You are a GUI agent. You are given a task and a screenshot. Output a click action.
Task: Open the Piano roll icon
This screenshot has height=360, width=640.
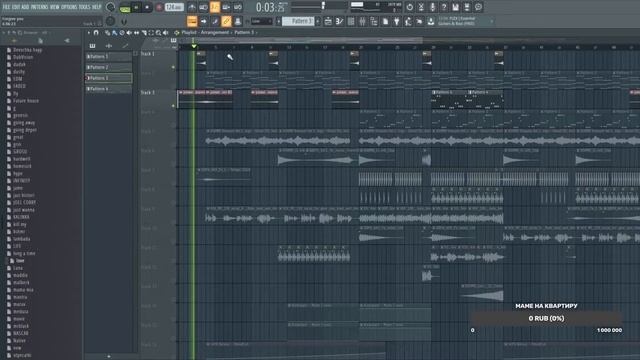click(x=340, y=21)
